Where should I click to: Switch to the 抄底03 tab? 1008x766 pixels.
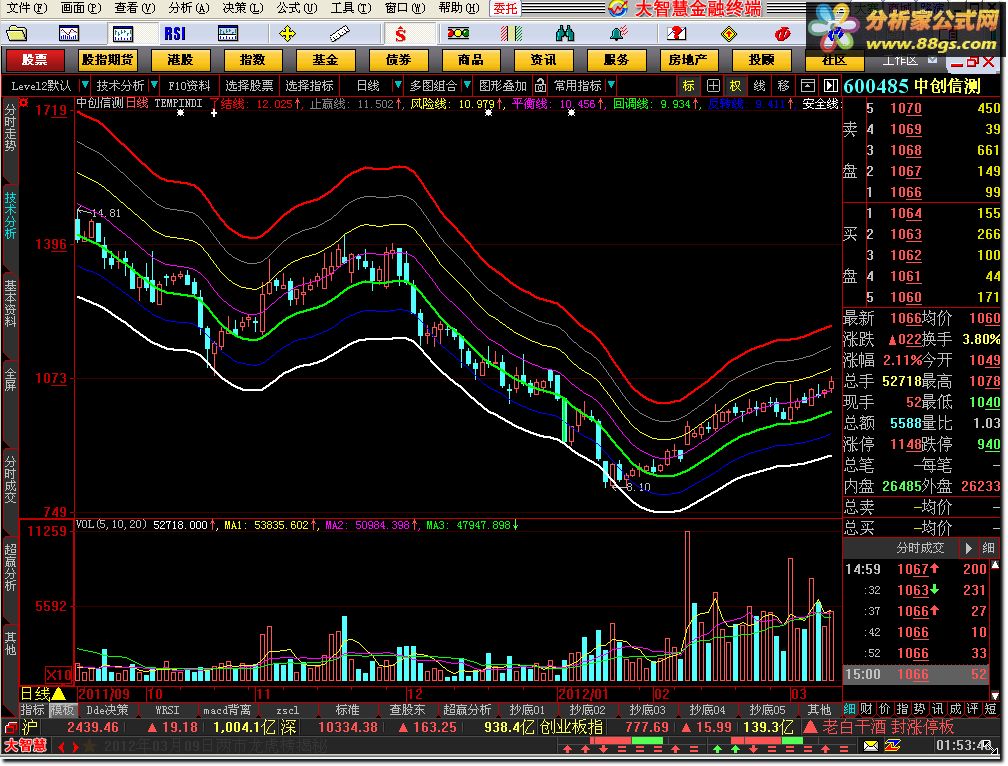point(647,710)
